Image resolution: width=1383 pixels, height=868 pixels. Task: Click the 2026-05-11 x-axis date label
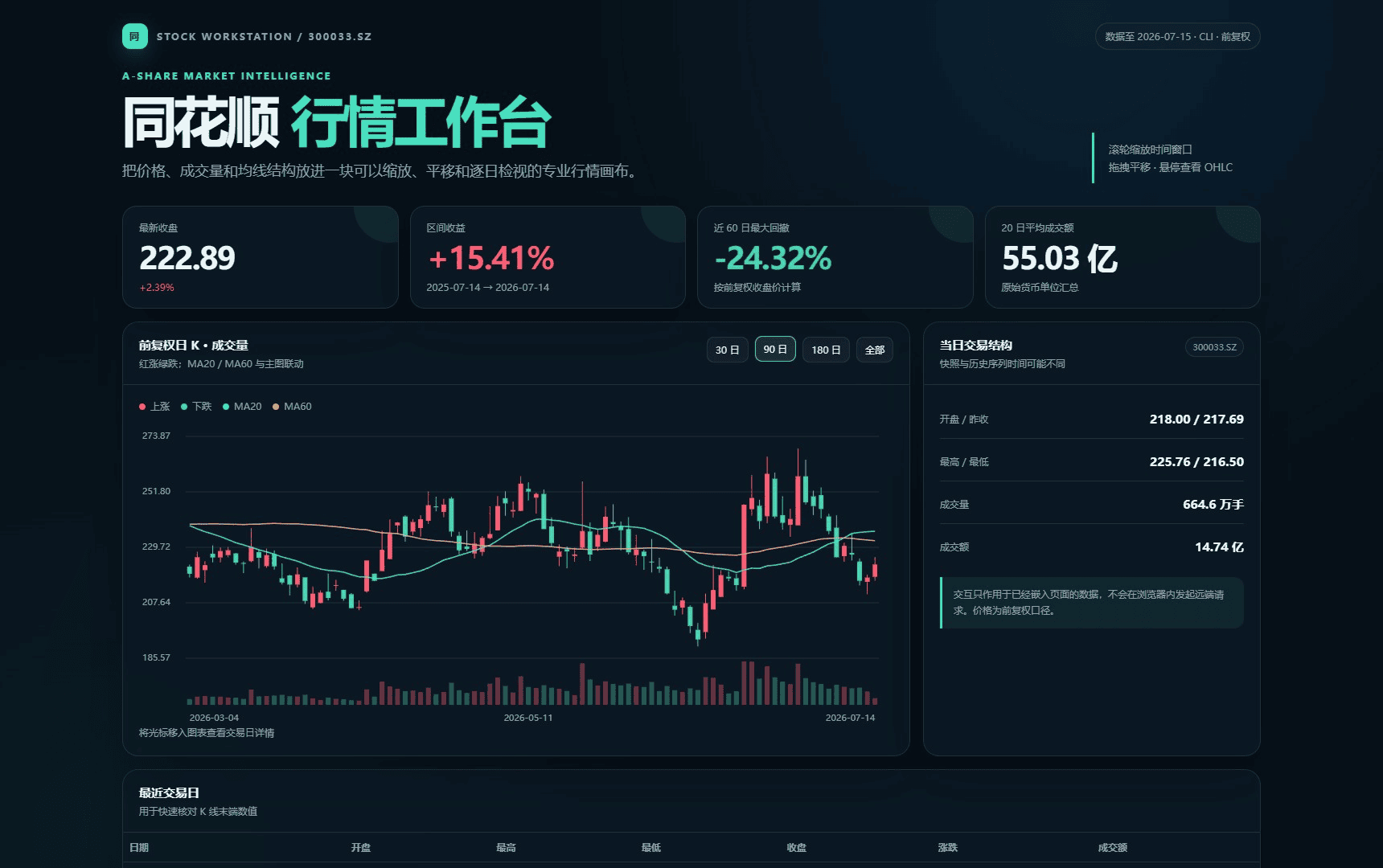(528, 718)
